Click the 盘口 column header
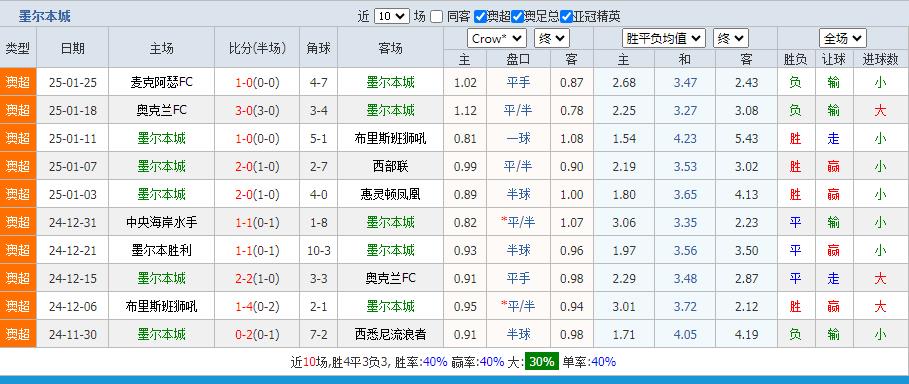The height and width of the screenshot is (384, 909). (518, 59)
